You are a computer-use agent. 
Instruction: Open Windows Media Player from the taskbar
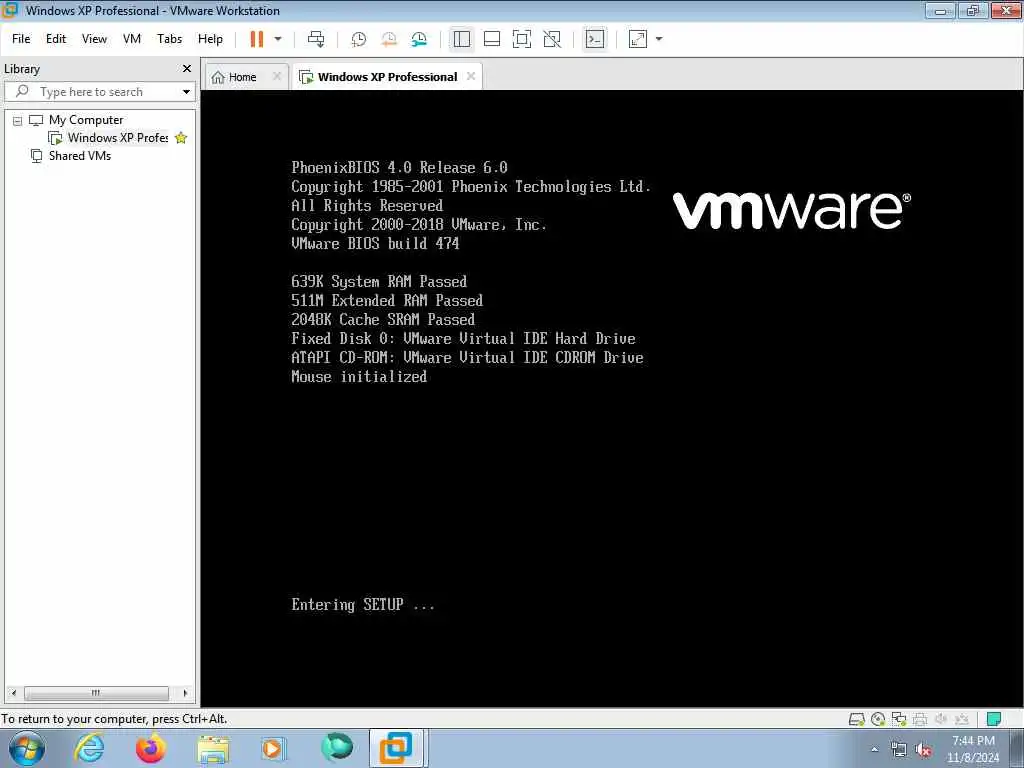273,748
